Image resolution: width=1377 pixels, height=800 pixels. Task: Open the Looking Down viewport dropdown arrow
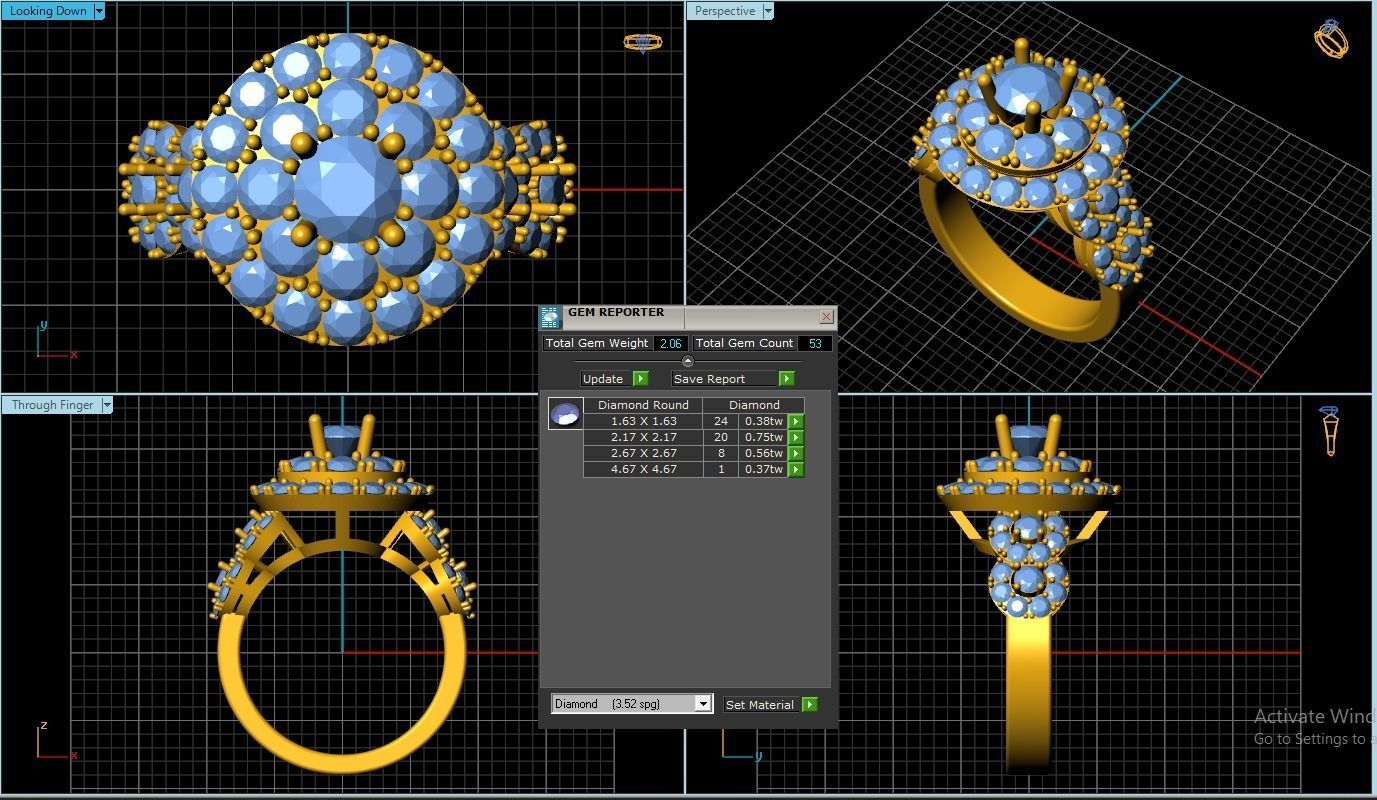coord(98,11)
